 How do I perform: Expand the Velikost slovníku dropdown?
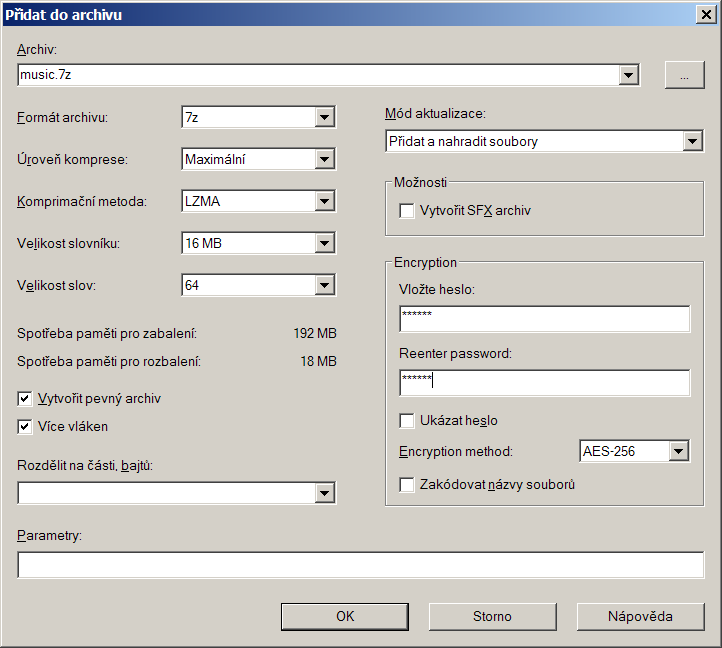click(325, 243)
